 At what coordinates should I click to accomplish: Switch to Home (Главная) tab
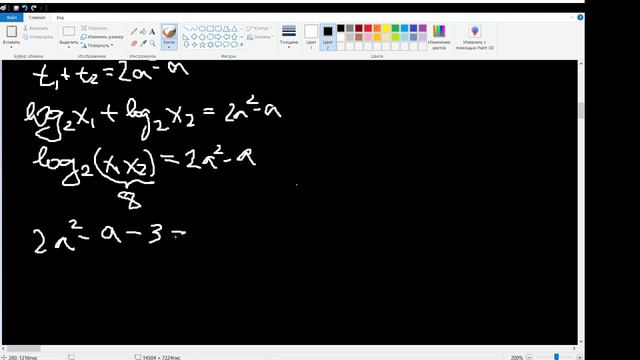point(37,18)
